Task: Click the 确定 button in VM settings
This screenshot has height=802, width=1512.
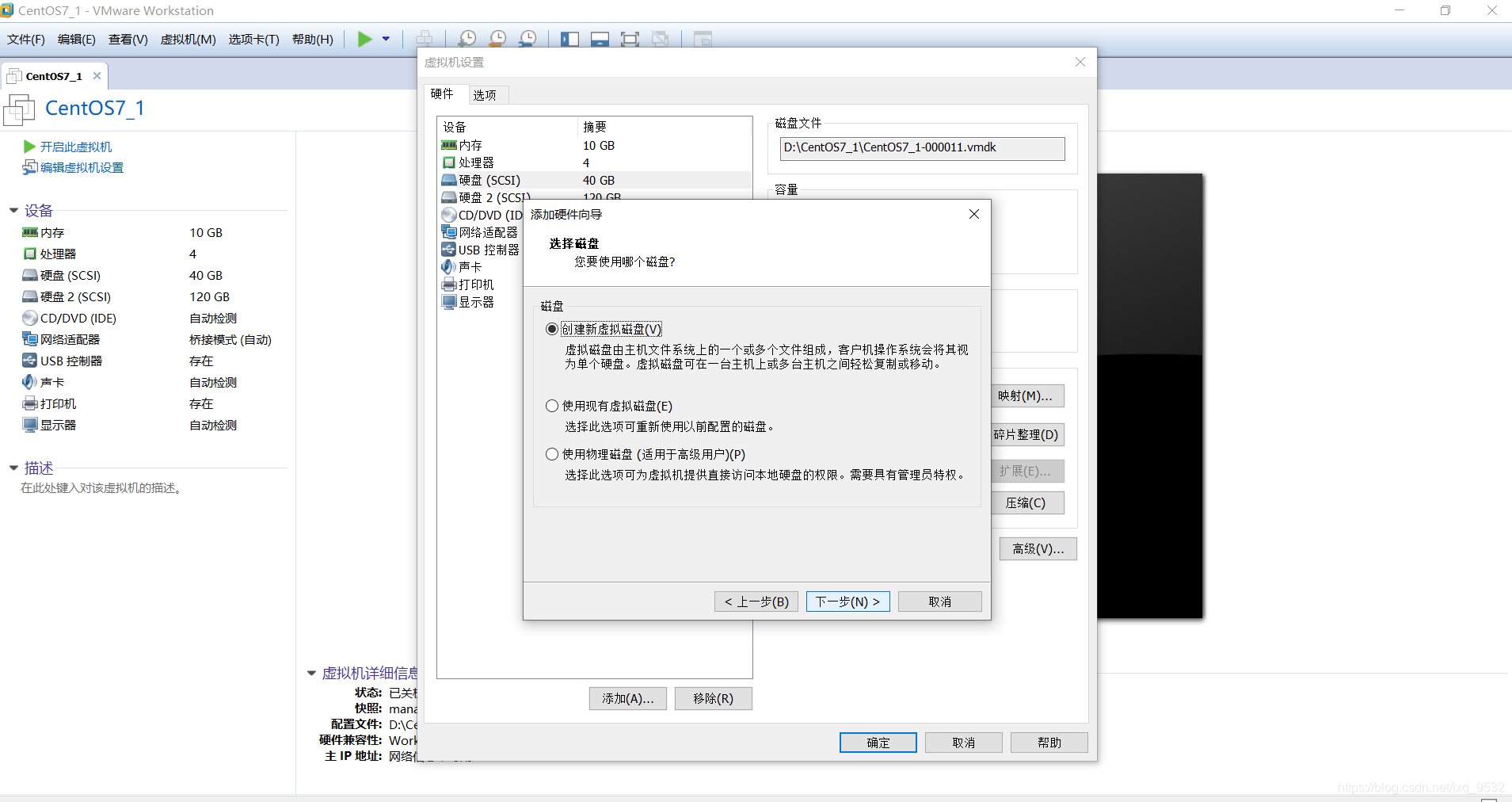Action: (x=878, y=743)
